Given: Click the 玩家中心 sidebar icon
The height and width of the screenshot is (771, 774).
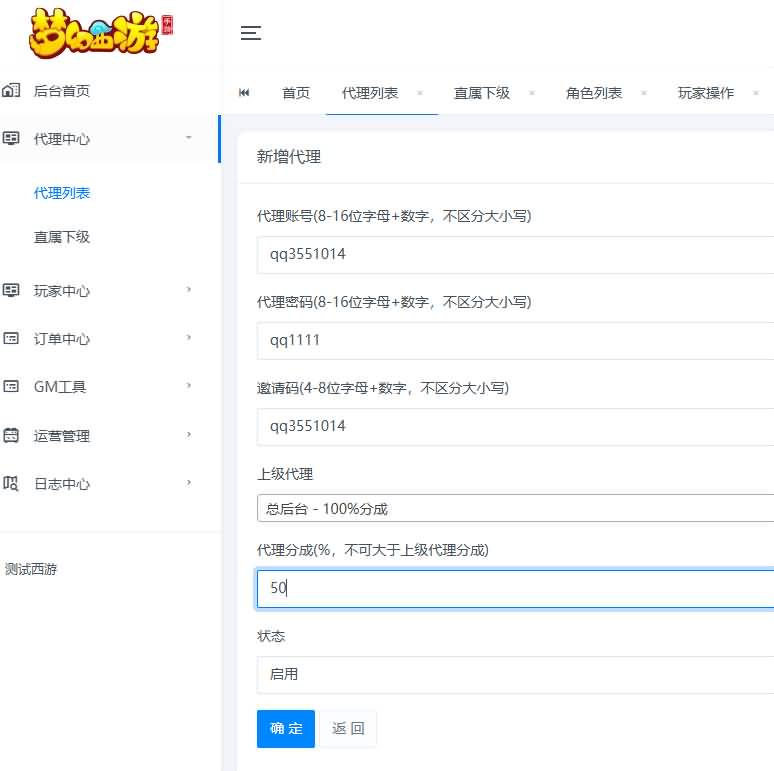Looking at the screenshot, I should click(x=11, y=290).
